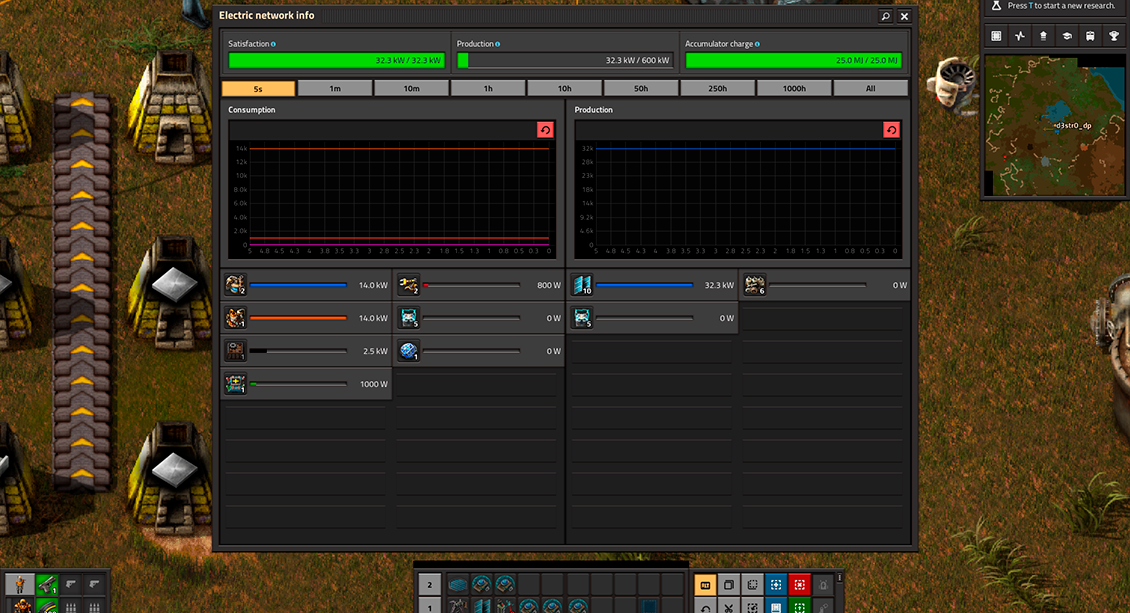Click the green Satisfaction progress bar

coord(337,59)
